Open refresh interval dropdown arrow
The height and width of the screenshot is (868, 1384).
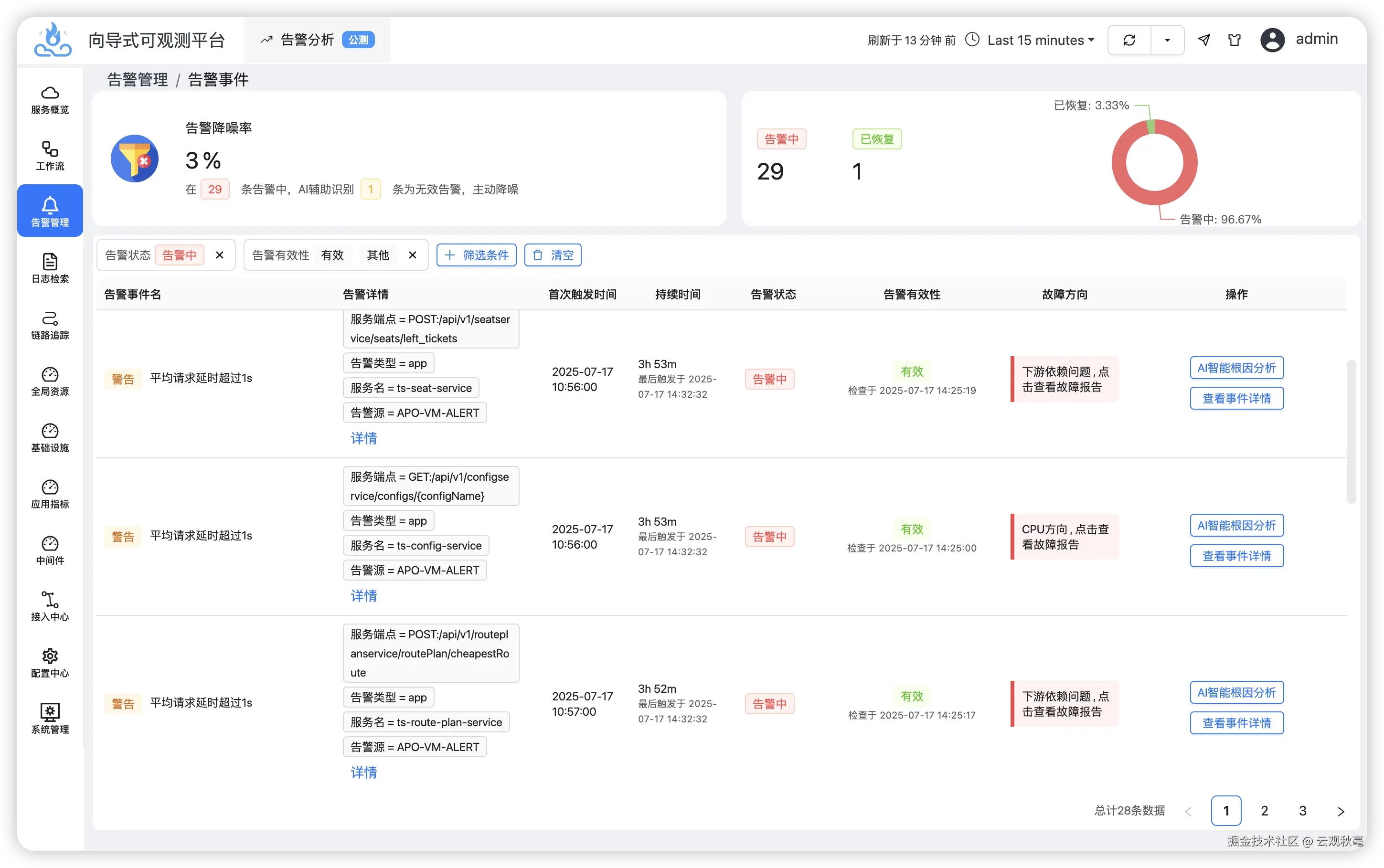(1167, 40)
